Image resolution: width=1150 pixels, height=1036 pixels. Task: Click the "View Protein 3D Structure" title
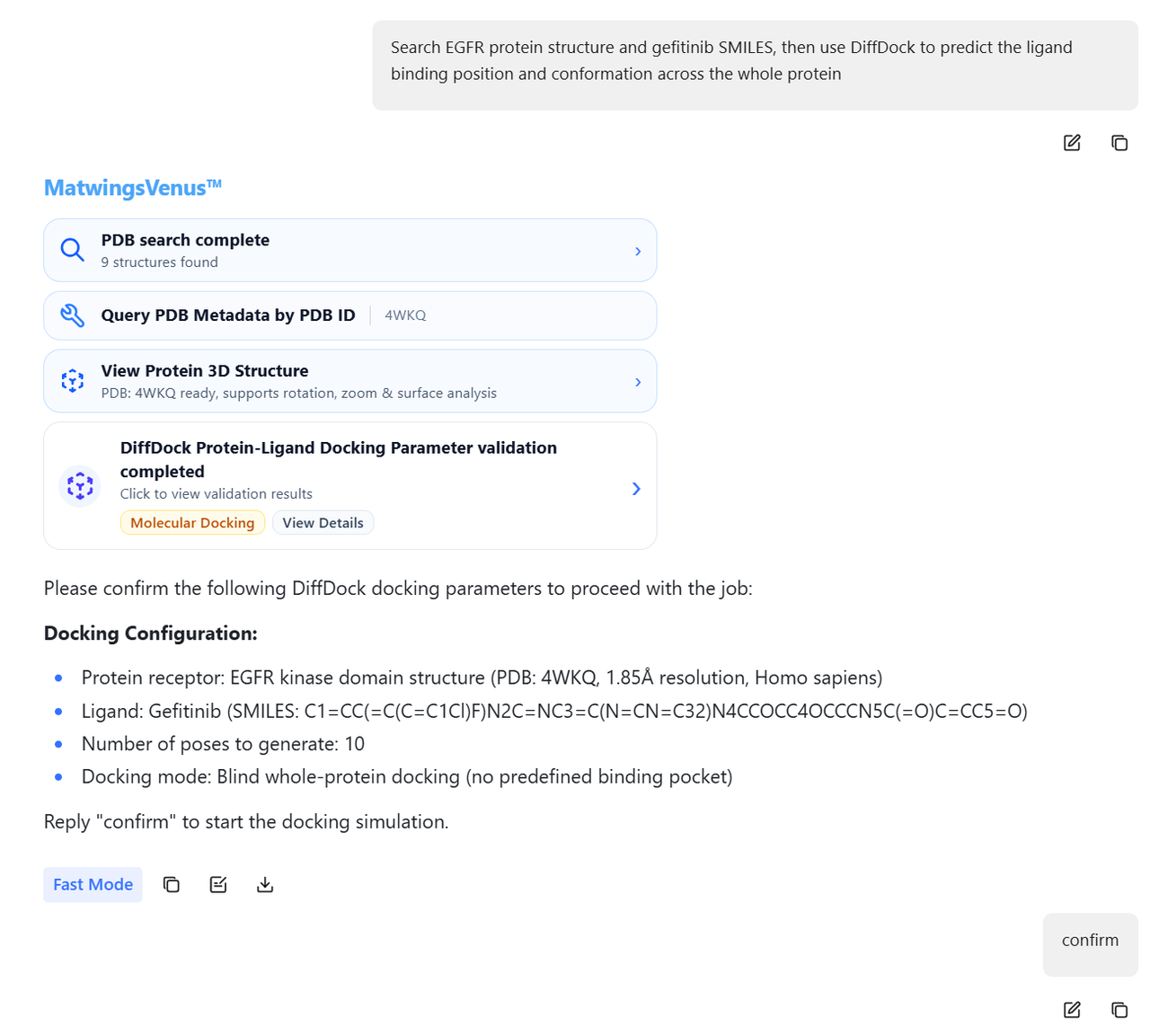coord(205,371)
